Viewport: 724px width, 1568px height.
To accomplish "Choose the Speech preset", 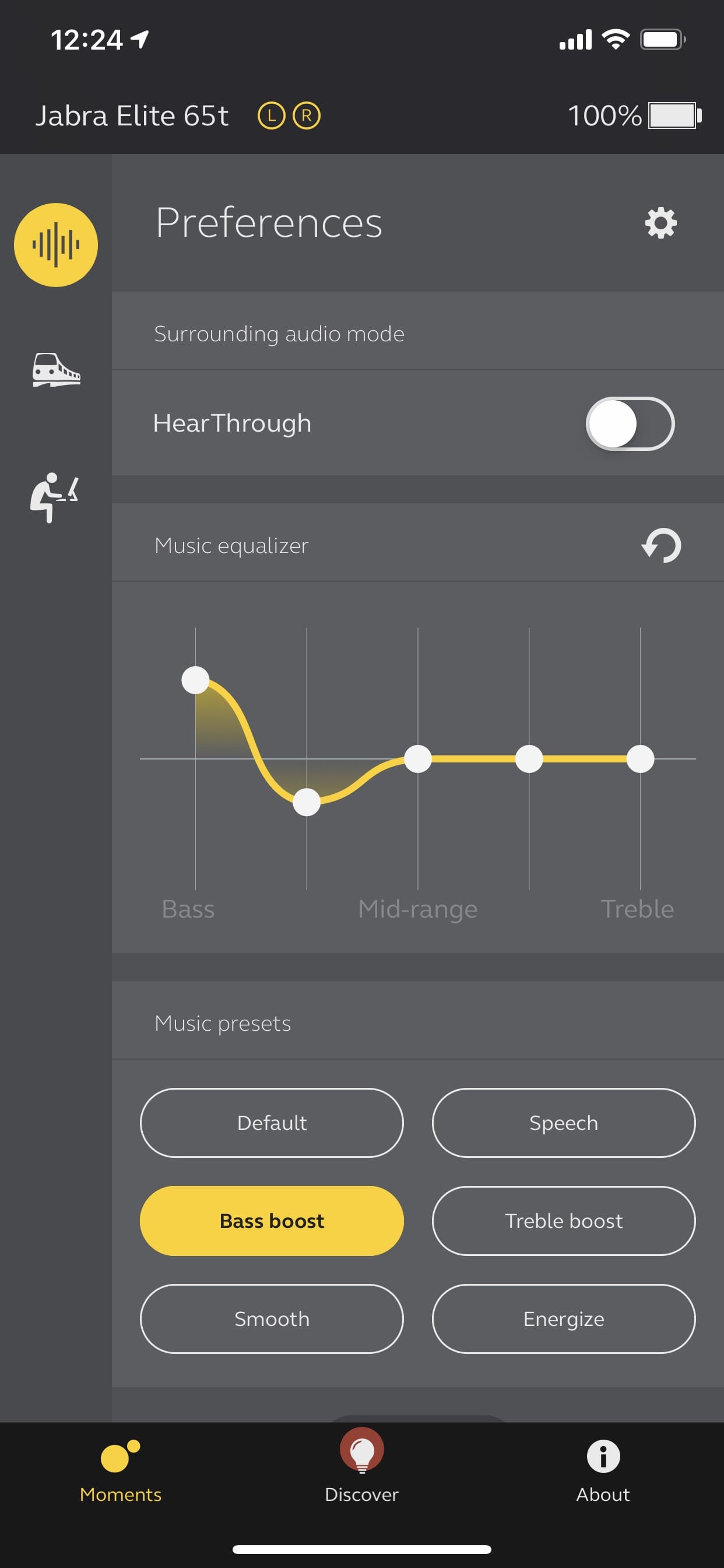I will tap(563, 1122).
